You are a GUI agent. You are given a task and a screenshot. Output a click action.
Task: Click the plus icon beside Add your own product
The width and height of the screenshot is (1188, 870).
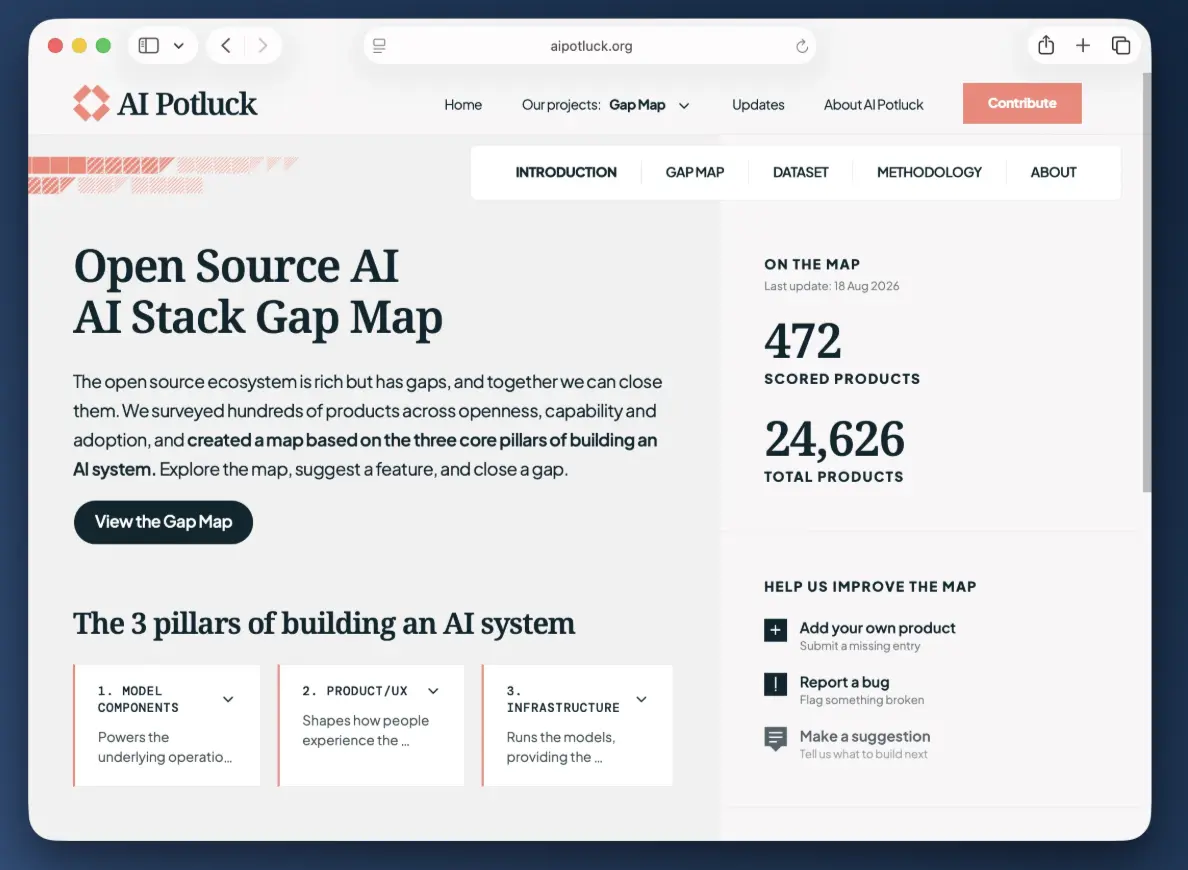click(x=775, y=630)
